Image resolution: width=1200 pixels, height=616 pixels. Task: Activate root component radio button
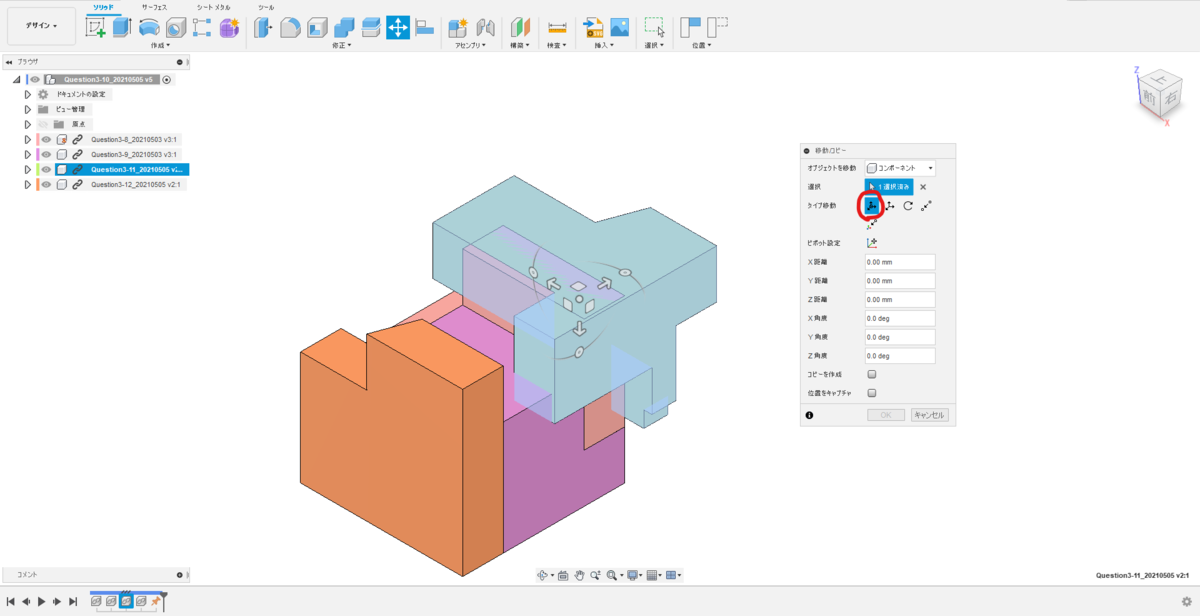[167, 79]
